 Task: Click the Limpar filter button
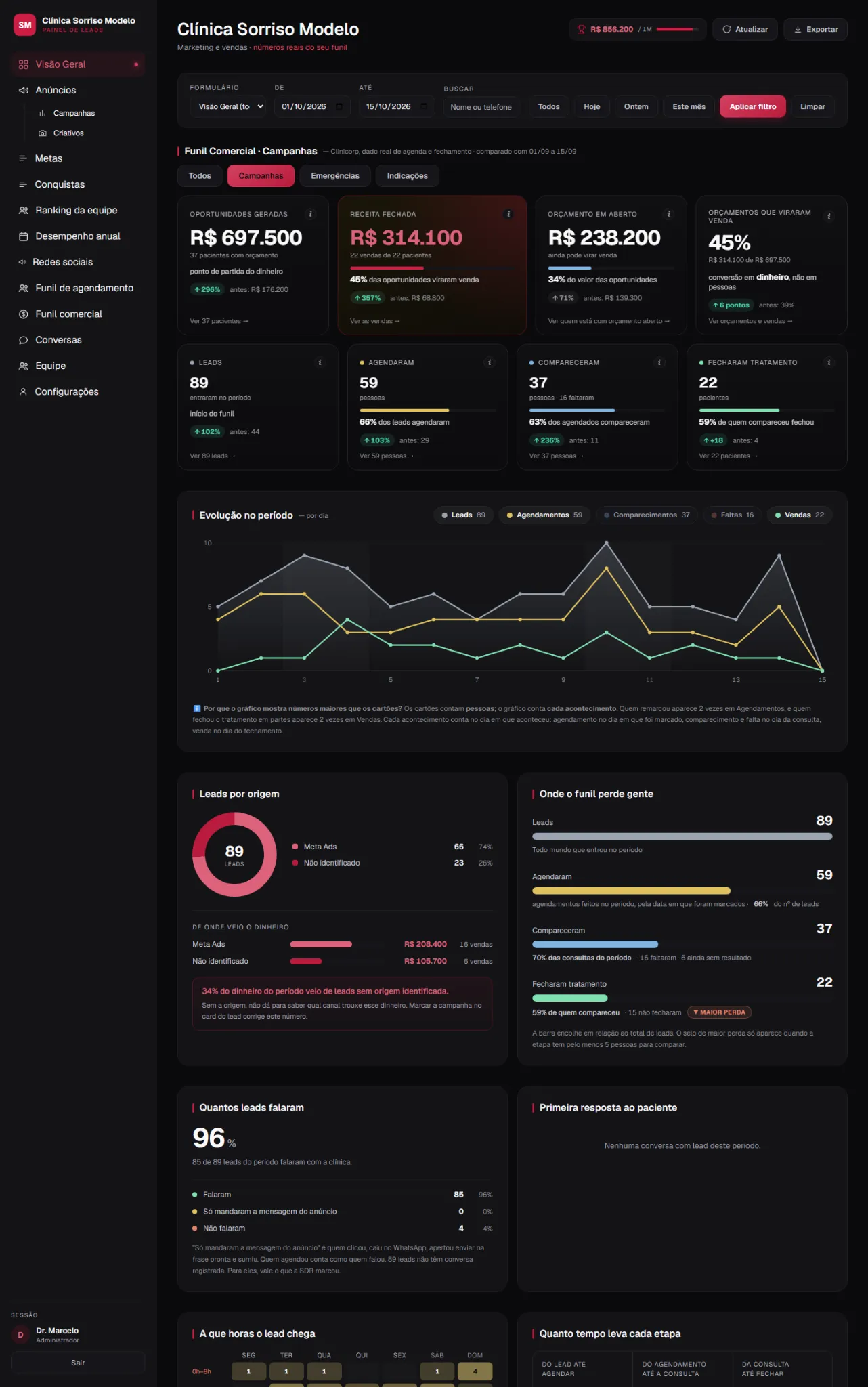point(812,107)
